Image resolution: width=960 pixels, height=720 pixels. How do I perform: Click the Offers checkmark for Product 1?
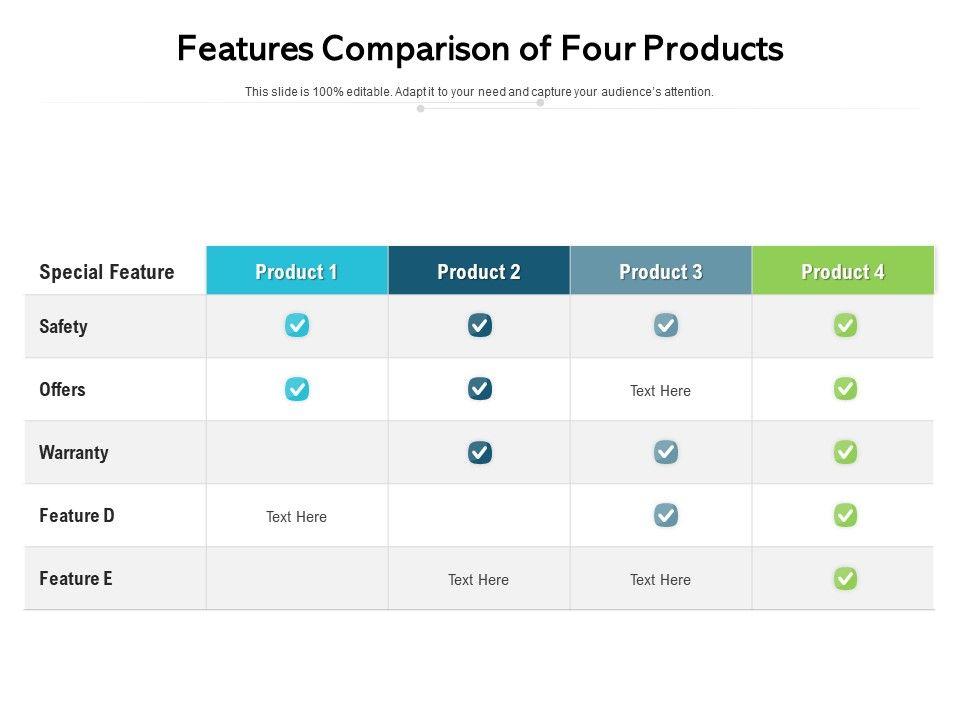pos(297,389)
